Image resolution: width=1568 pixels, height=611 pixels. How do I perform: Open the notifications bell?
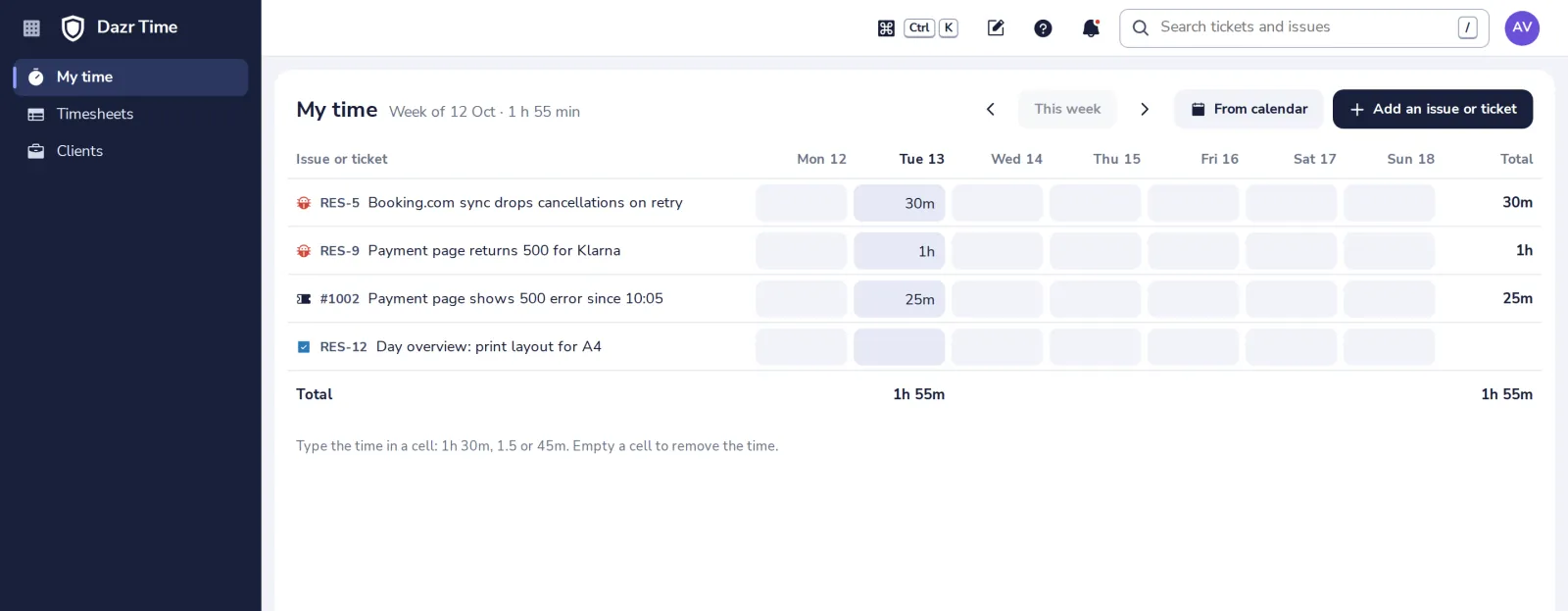coord(1091,28)
